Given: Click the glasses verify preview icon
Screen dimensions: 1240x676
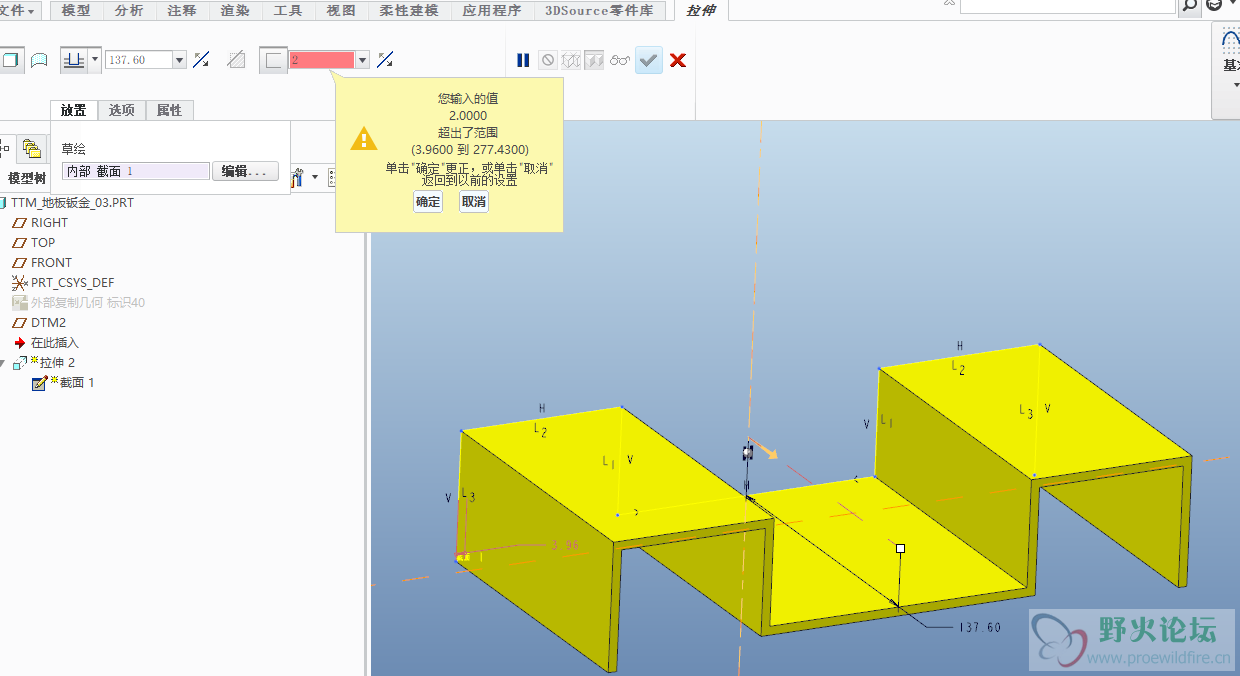Looking at the screenshot, I should (x=620, y=60).
